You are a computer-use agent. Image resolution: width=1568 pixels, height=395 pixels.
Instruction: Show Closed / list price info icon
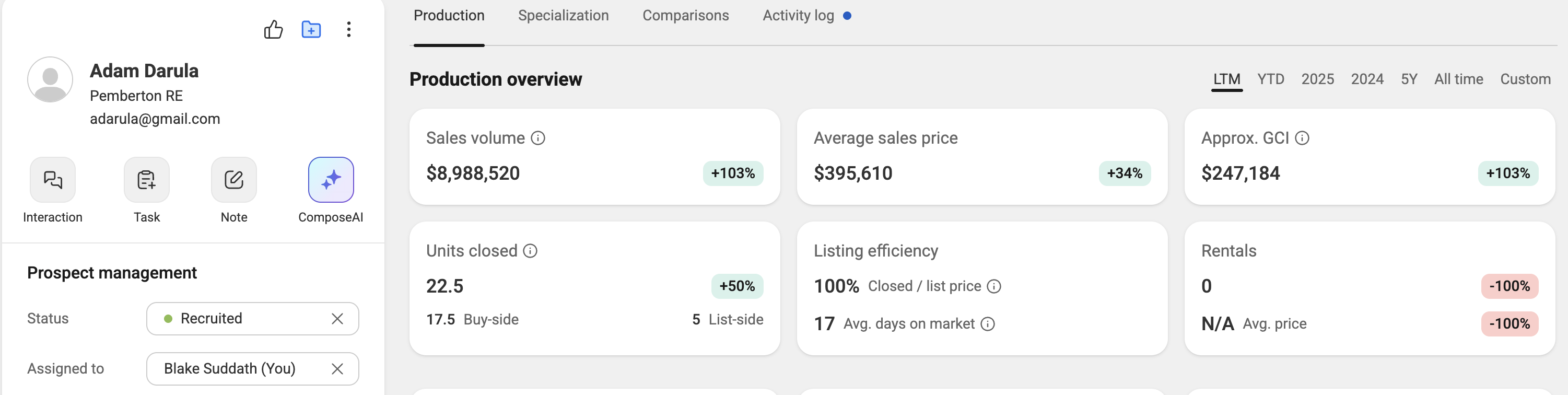[x=994, y=286]
